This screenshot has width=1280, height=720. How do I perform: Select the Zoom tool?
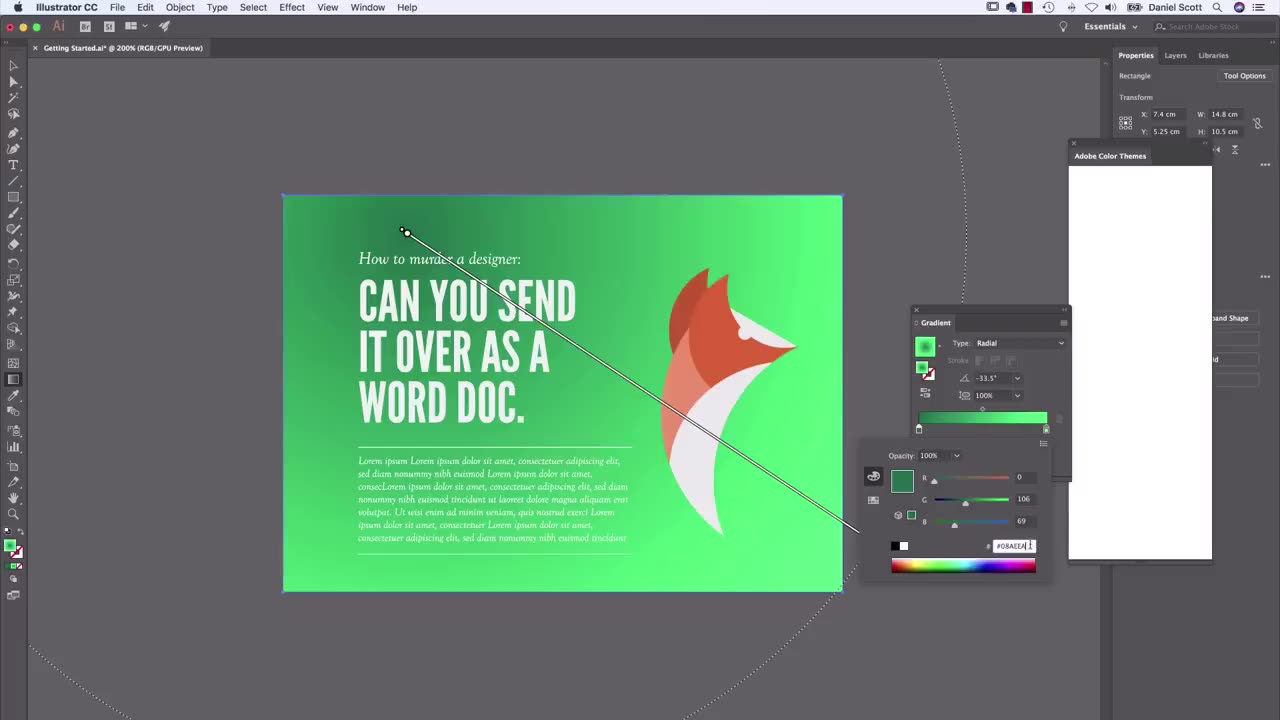pyautogui.click(x=13, y=514)
